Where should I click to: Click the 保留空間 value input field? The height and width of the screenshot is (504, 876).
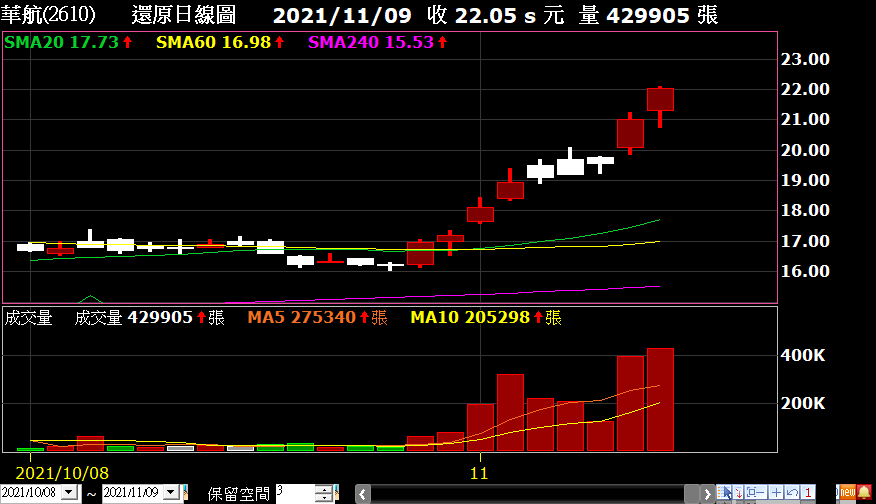coord(296,493)
